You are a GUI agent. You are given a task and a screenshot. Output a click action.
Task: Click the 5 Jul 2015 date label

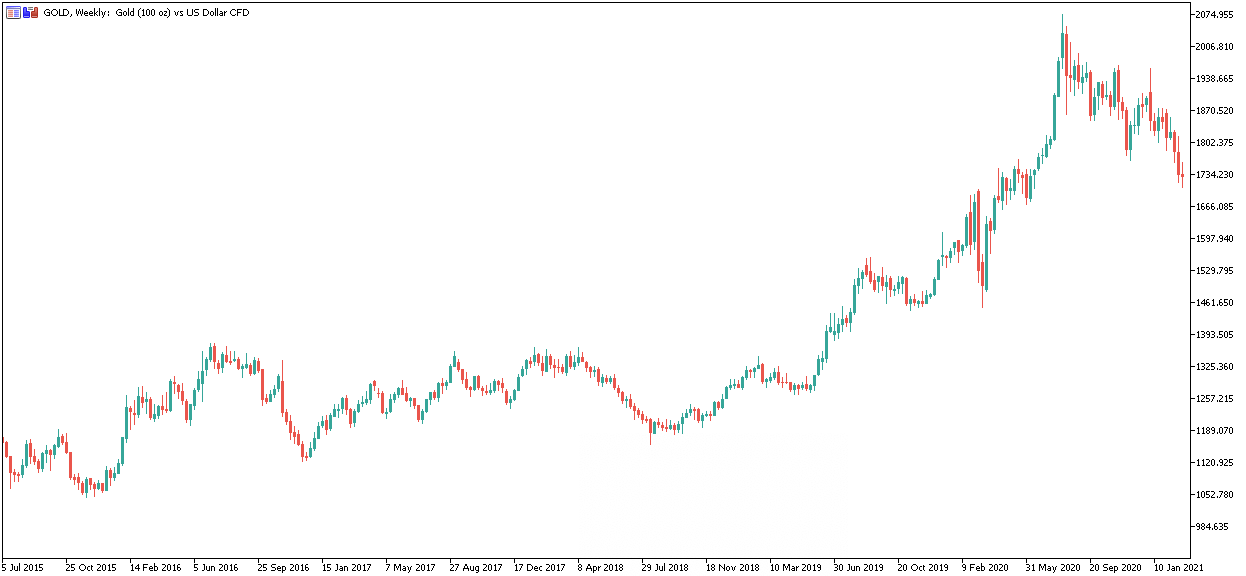point(23,567)
